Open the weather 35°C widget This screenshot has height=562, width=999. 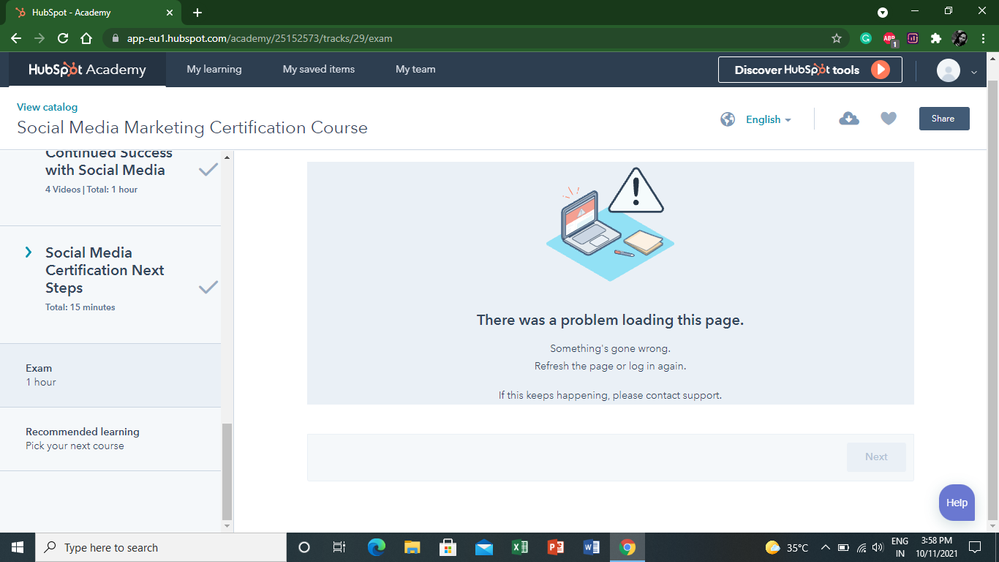click(x=787, y=547)
